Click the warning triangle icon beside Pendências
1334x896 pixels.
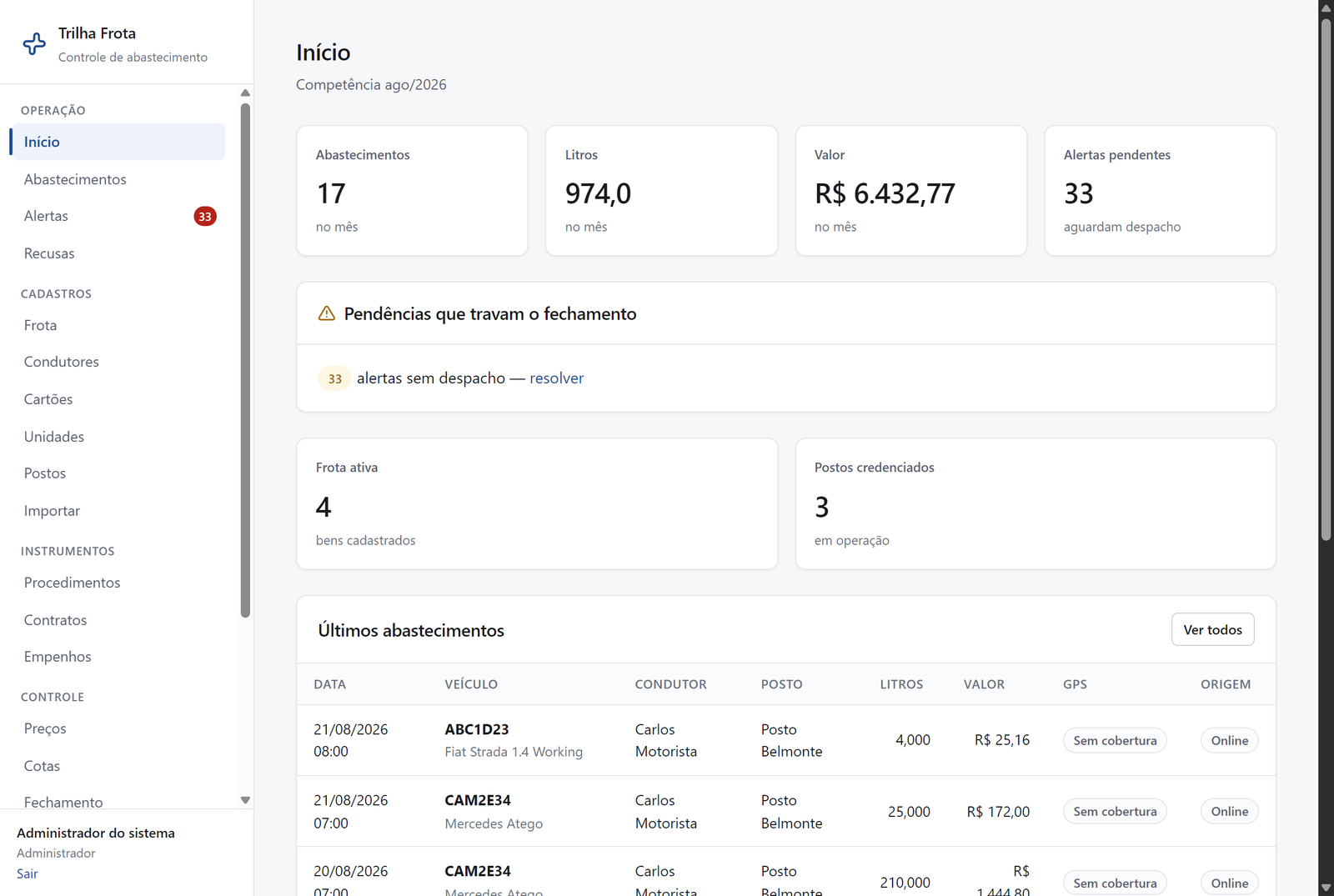tap(327, 313)
